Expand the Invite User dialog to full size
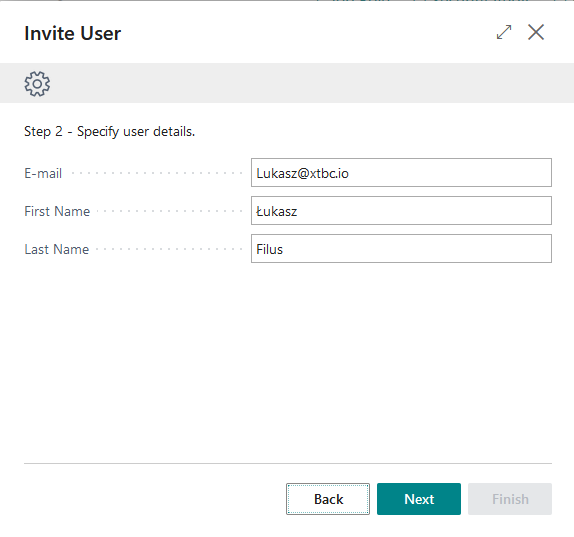The width and height of the screenshot is (574, 537). [504, 32]
